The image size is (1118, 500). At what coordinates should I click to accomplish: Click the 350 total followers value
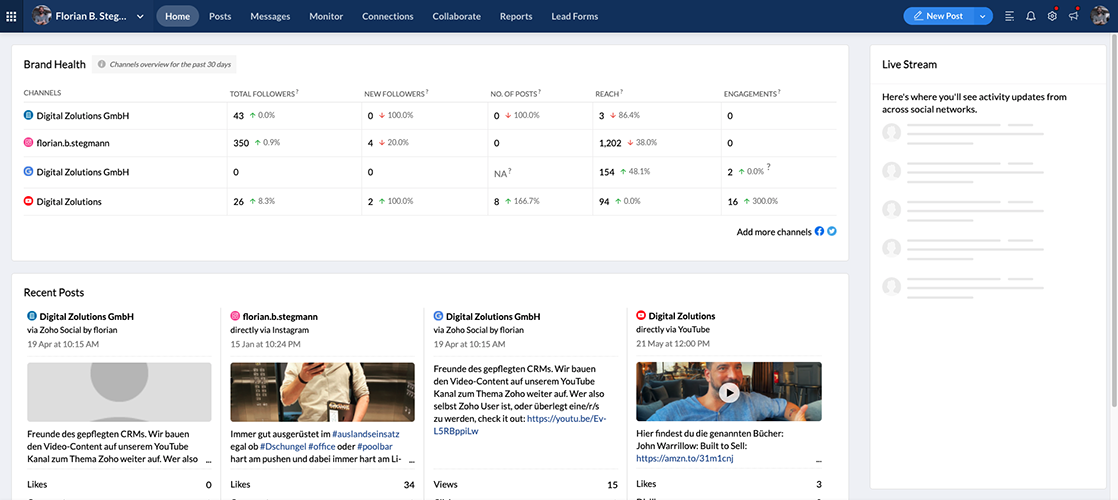(x=241, y=143)
